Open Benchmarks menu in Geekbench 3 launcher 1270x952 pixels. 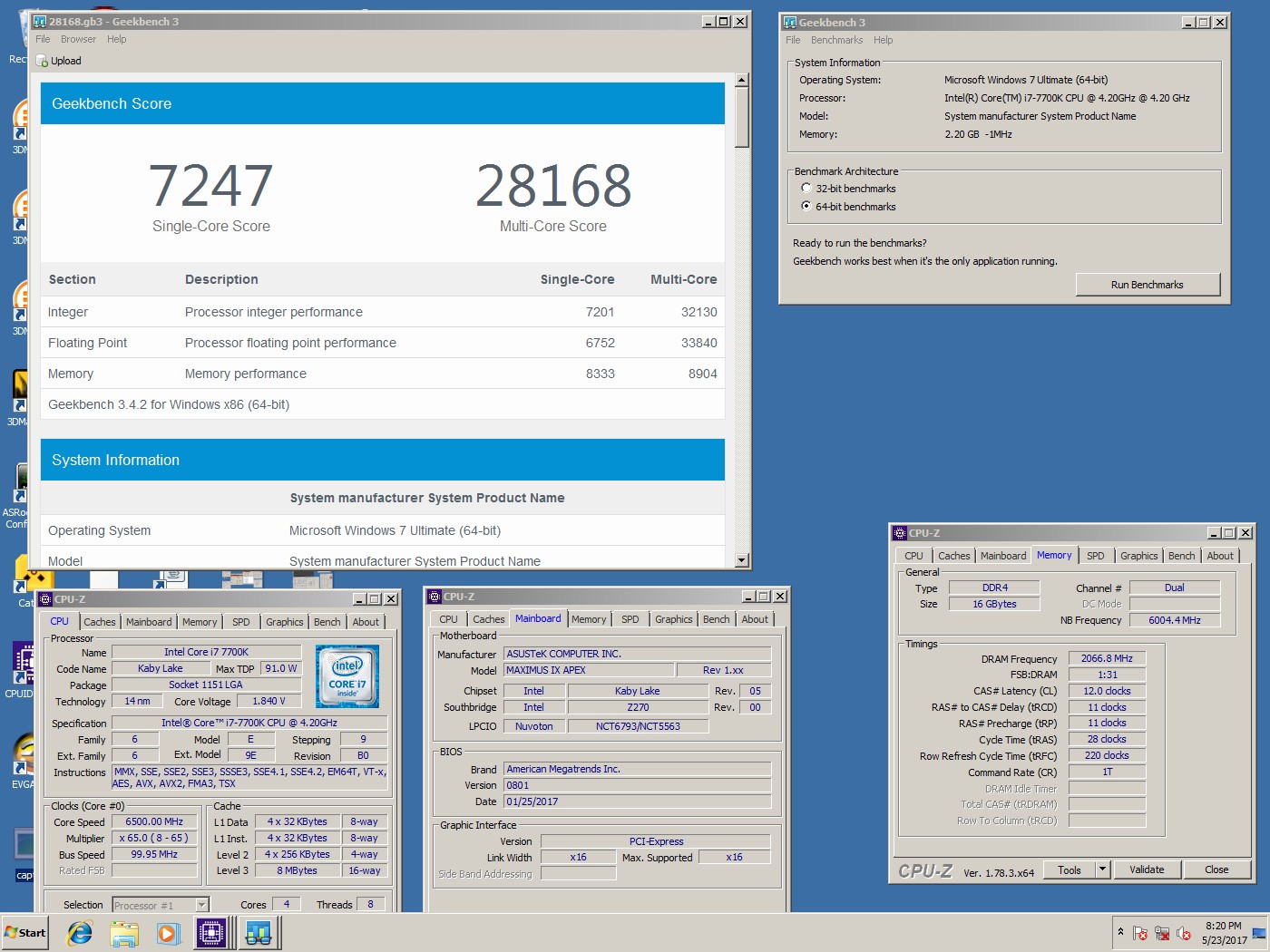tap(836, 40)
